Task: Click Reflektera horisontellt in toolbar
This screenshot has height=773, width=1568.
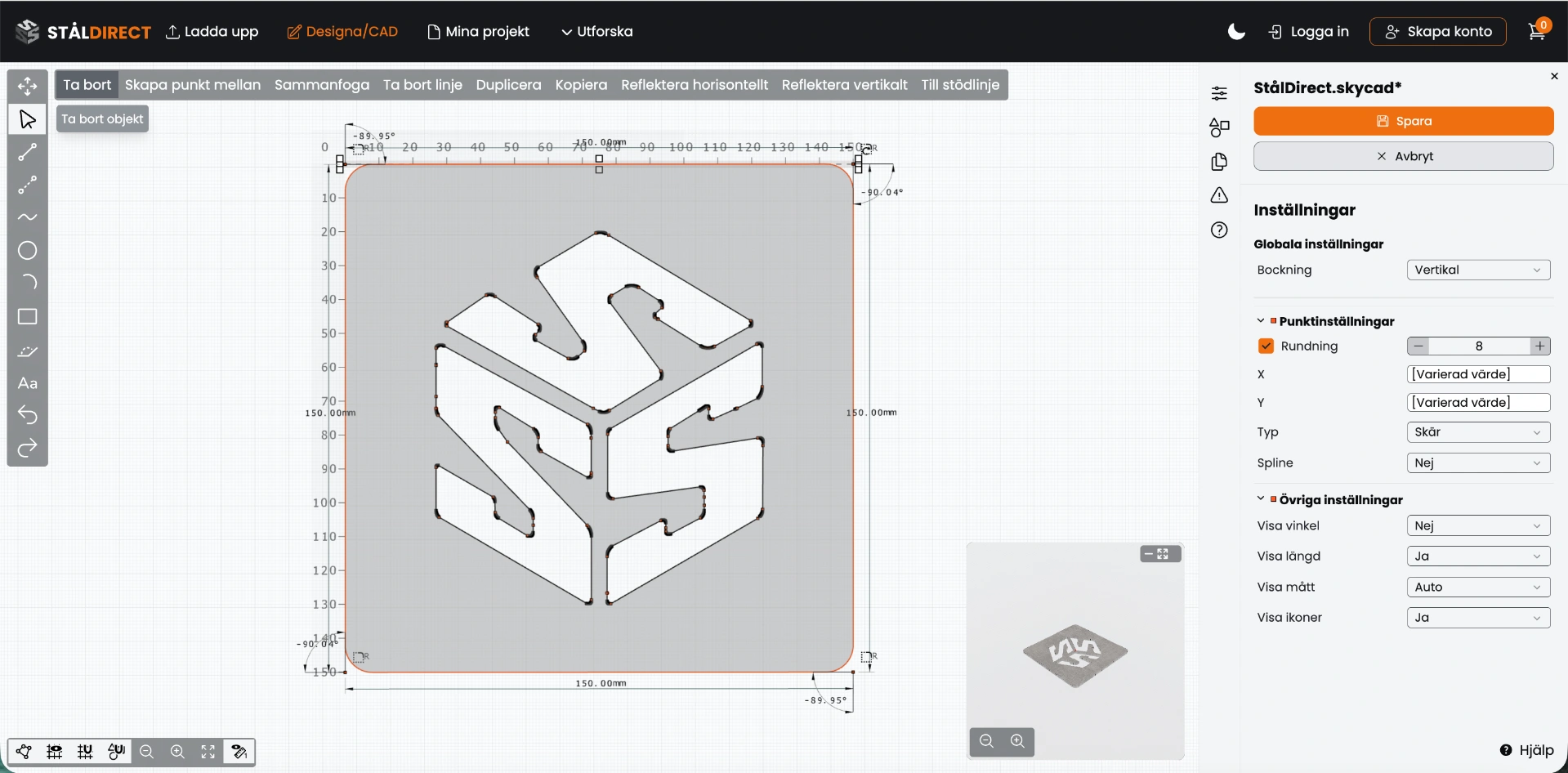Action: pos(694,85)
